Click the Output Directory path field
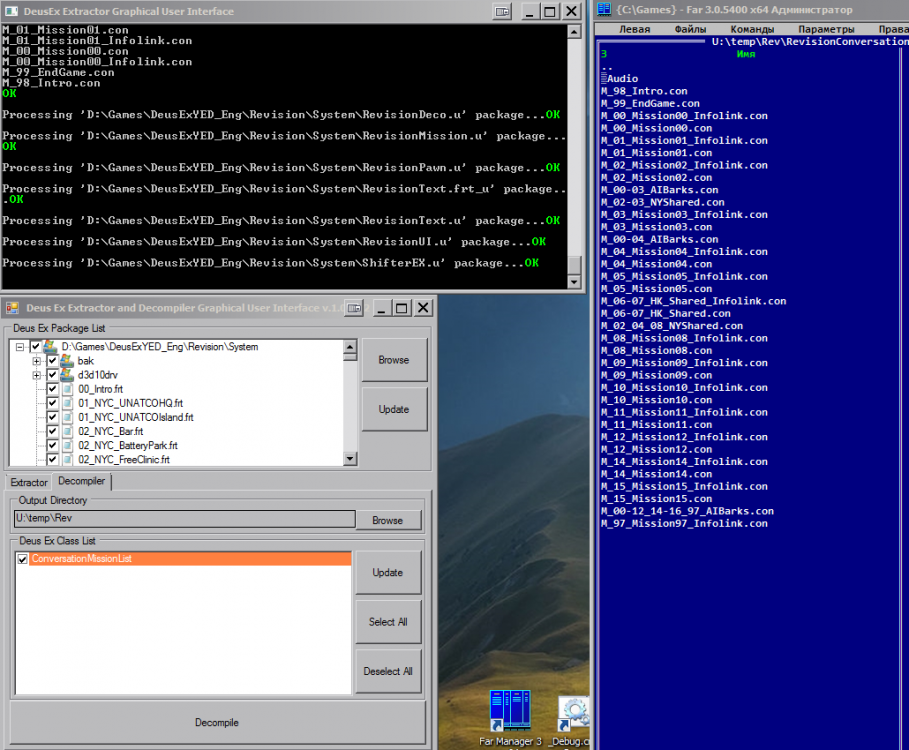Image resolution: width=909 pixels, height=750 pixels. tap(184, 519)
